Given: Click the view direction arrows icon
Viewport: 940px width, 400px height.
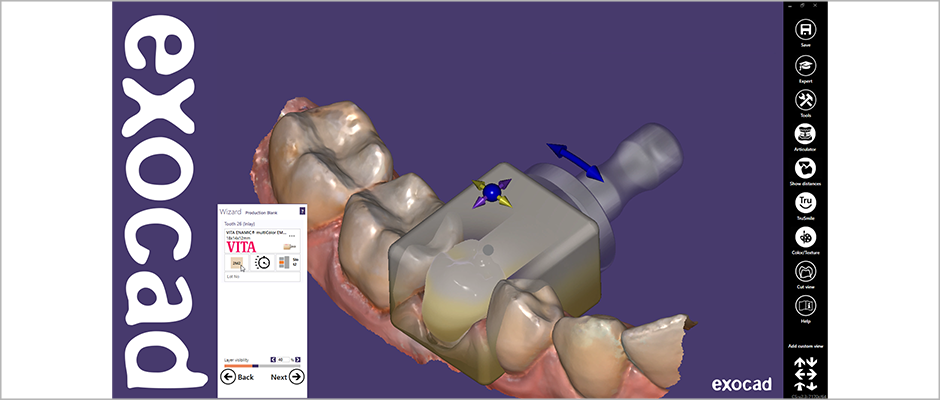Looking at the screenshot, I should (x=806, y=374).
